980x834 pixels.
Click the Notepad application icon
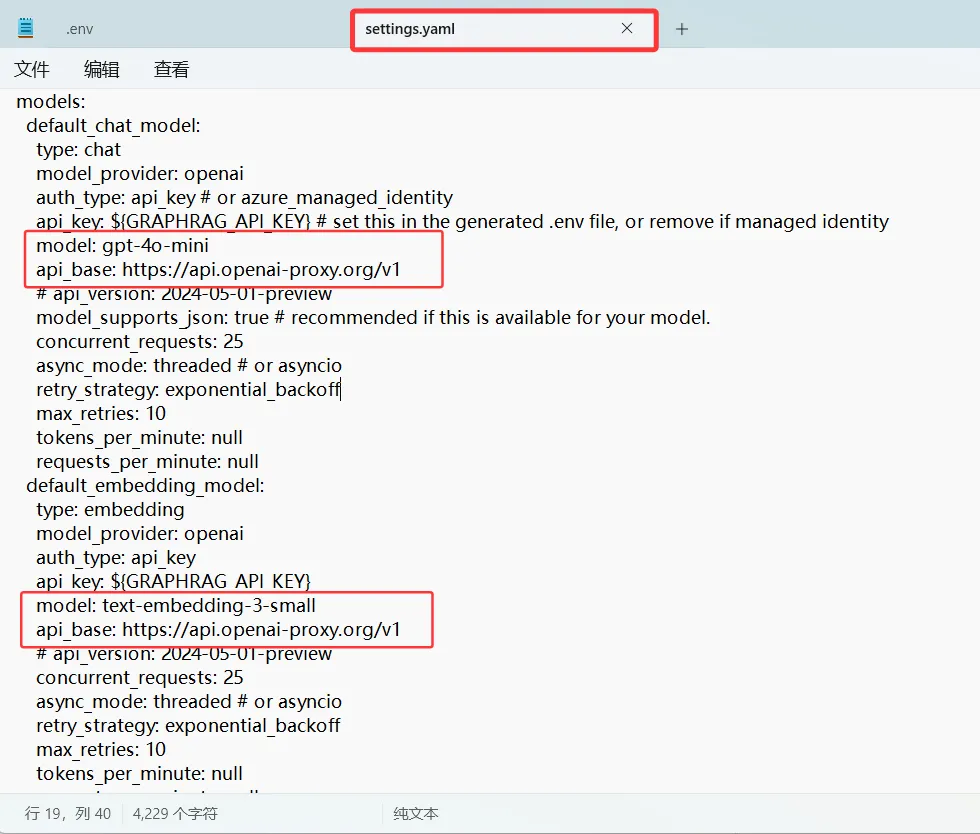(x=25, y=26)
